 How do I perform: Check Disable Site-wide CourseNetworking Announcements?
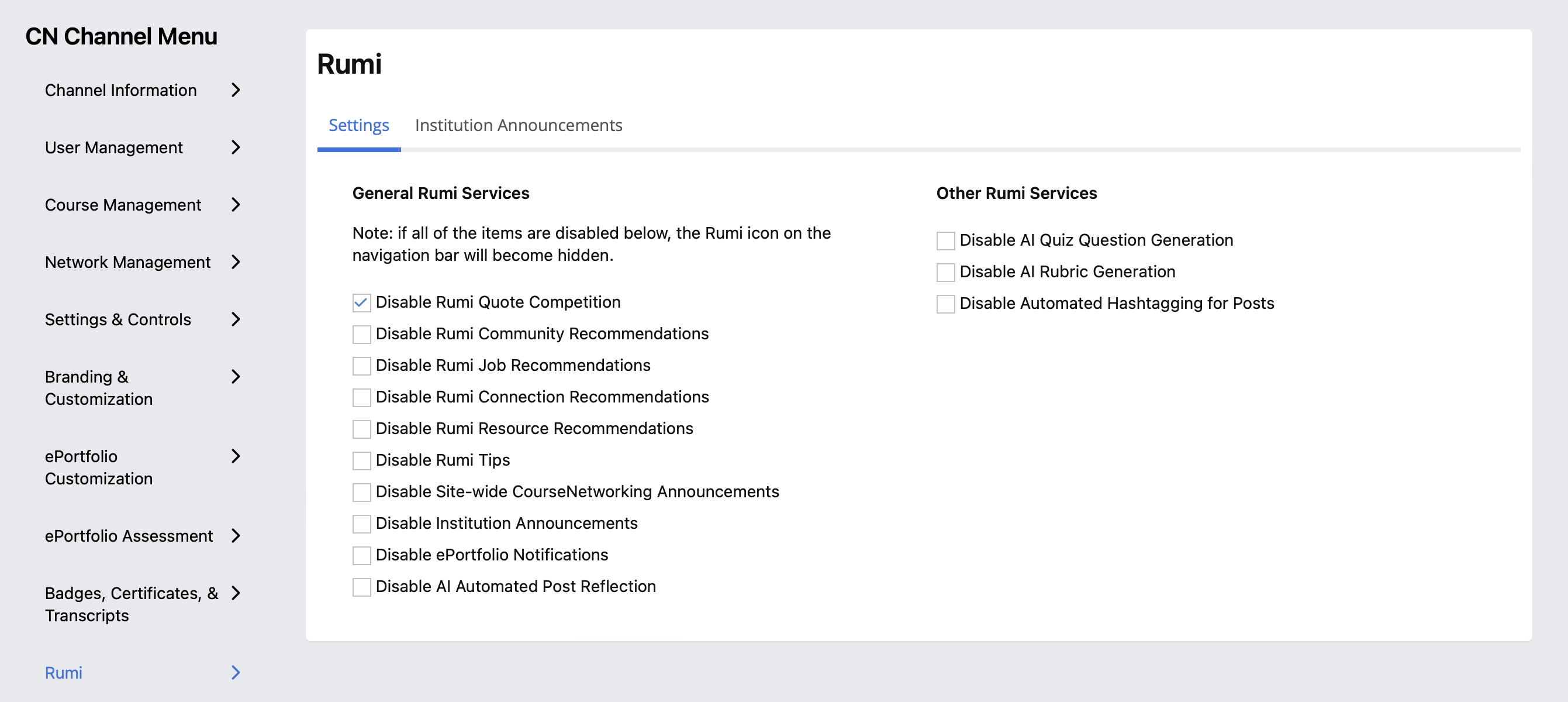click(x=361, y=493)
